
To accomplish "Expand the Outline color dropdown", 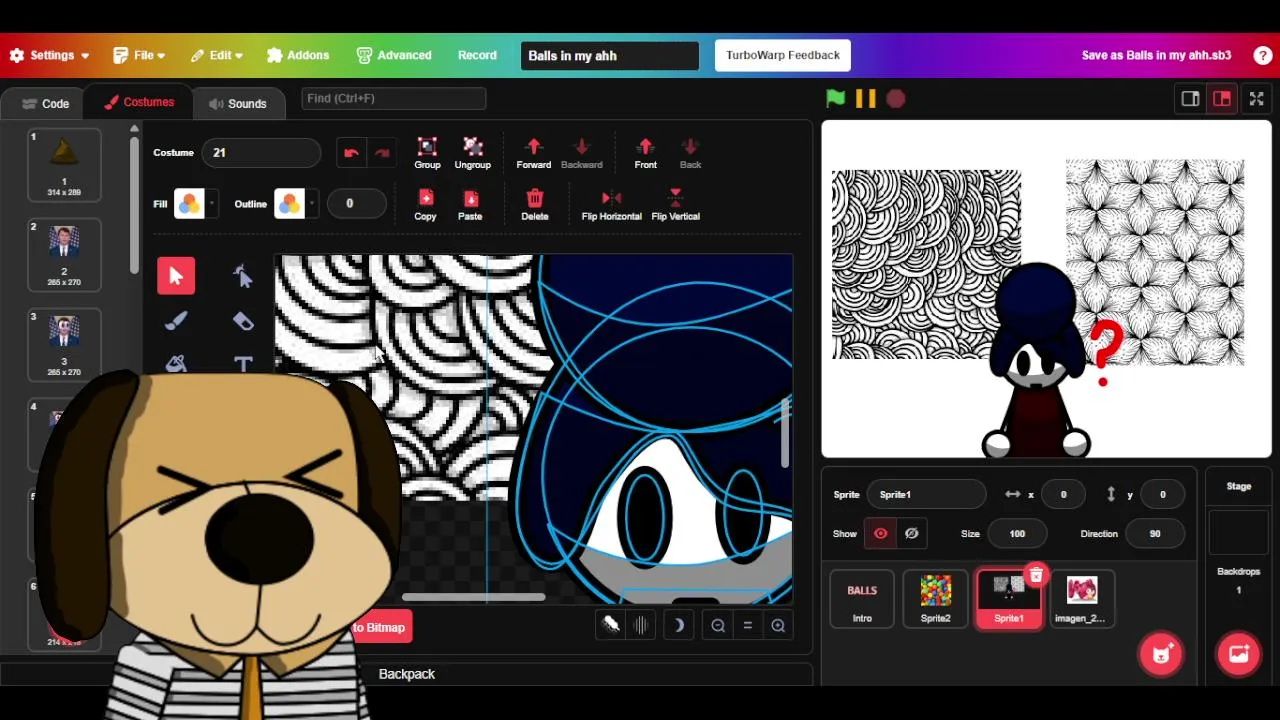I will click(312, 204).
